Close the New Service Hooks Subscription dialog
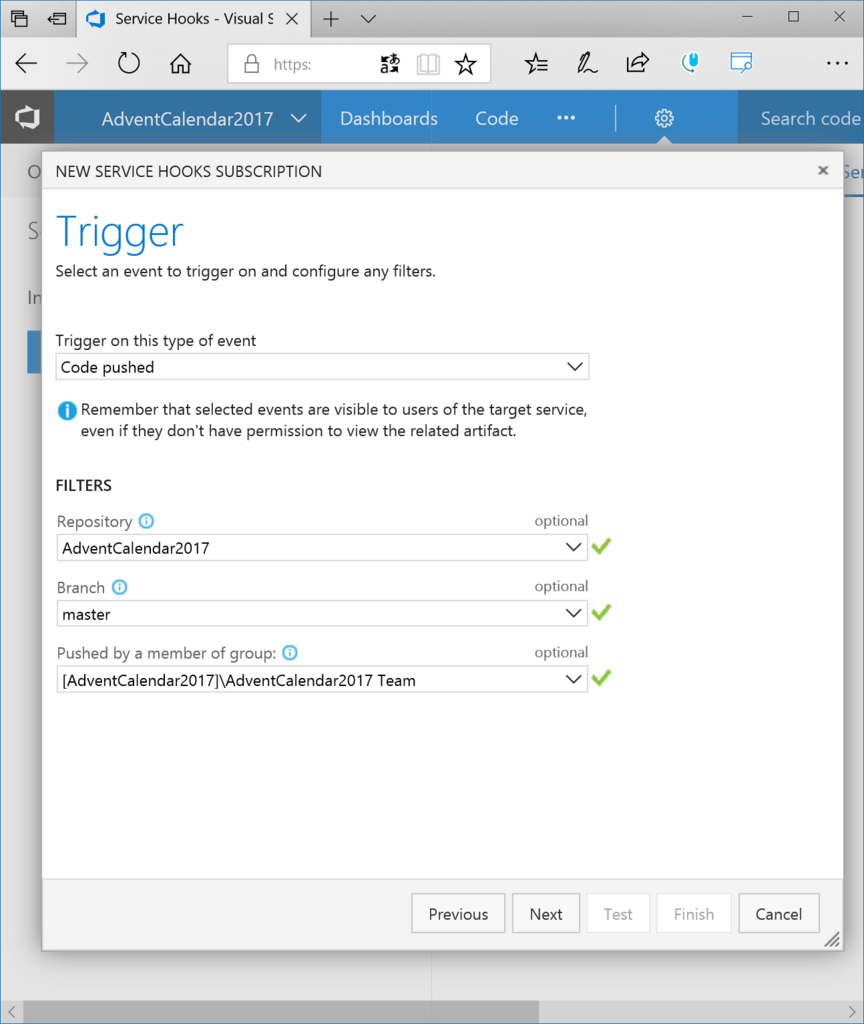 (823, 170)
